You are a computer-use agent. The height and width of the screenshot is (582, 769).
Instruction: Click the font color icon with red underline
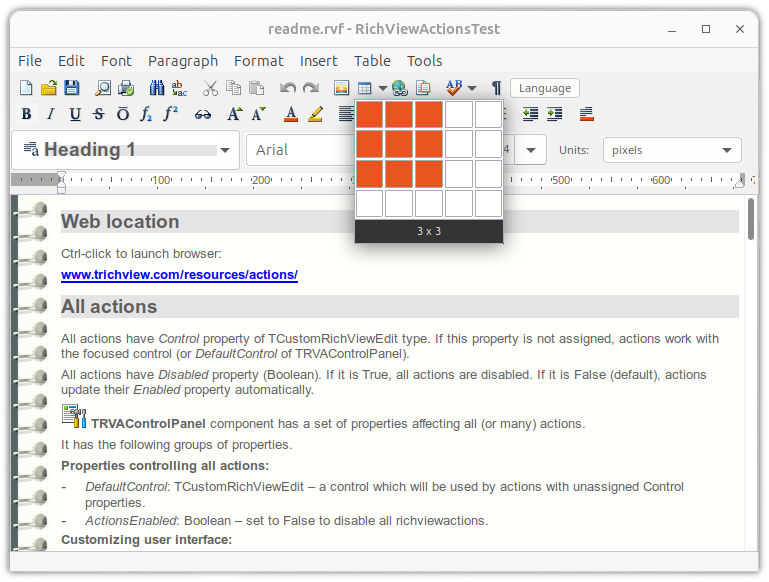click(x=291, y=114)
